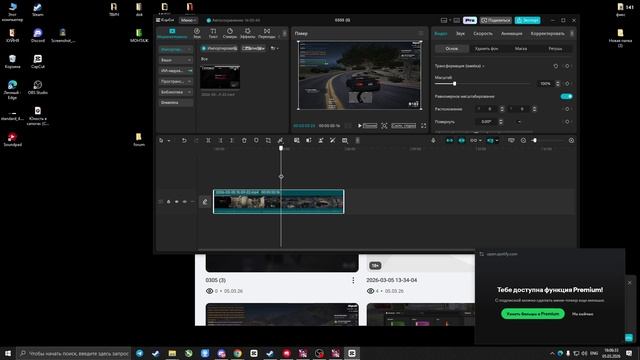Click the Pro upgrade button
This screenshot has height=360, width=640.
click(470, 20)
